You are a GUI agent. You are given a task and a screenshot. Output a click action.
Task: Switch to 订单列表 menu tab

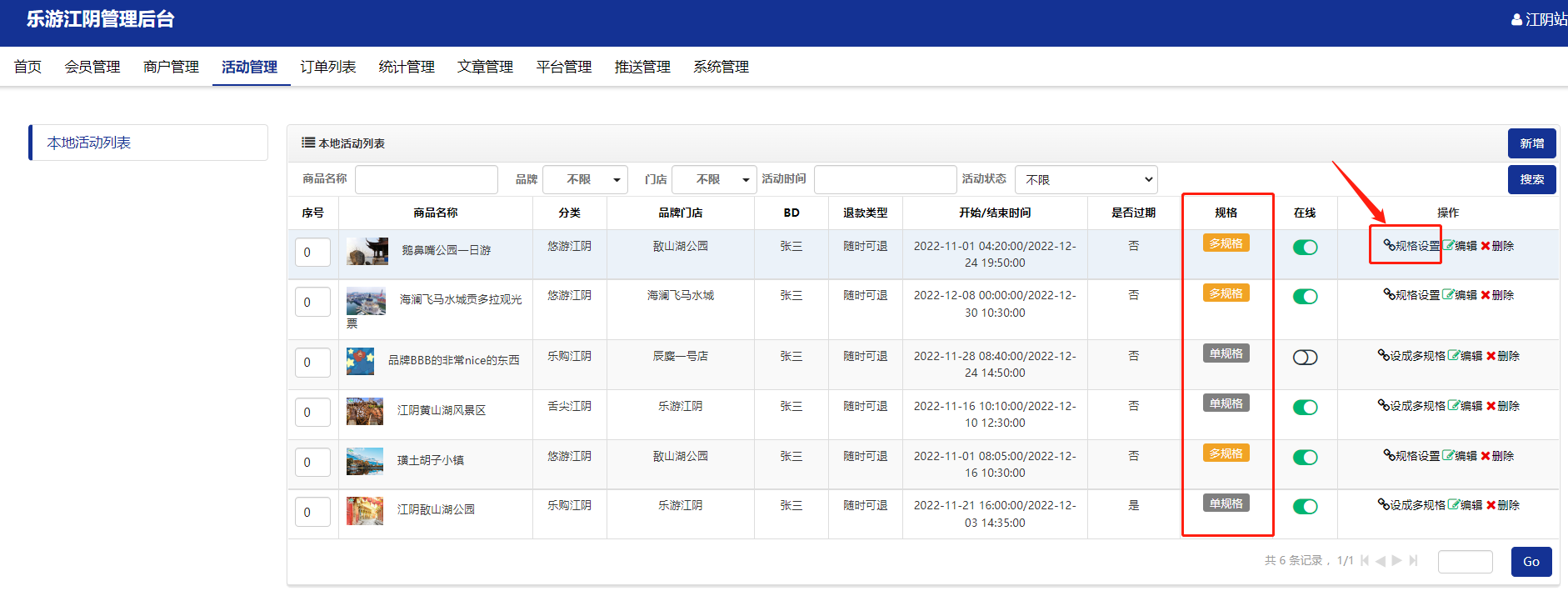[328, 67]
